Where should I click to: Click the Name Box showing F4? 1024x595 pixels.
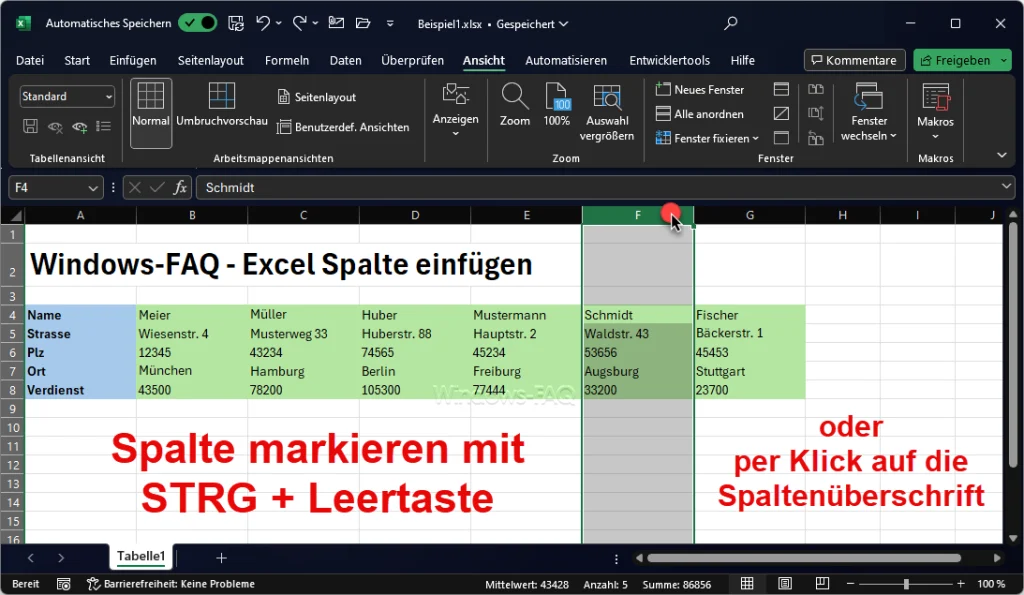[x=55, y=187]
